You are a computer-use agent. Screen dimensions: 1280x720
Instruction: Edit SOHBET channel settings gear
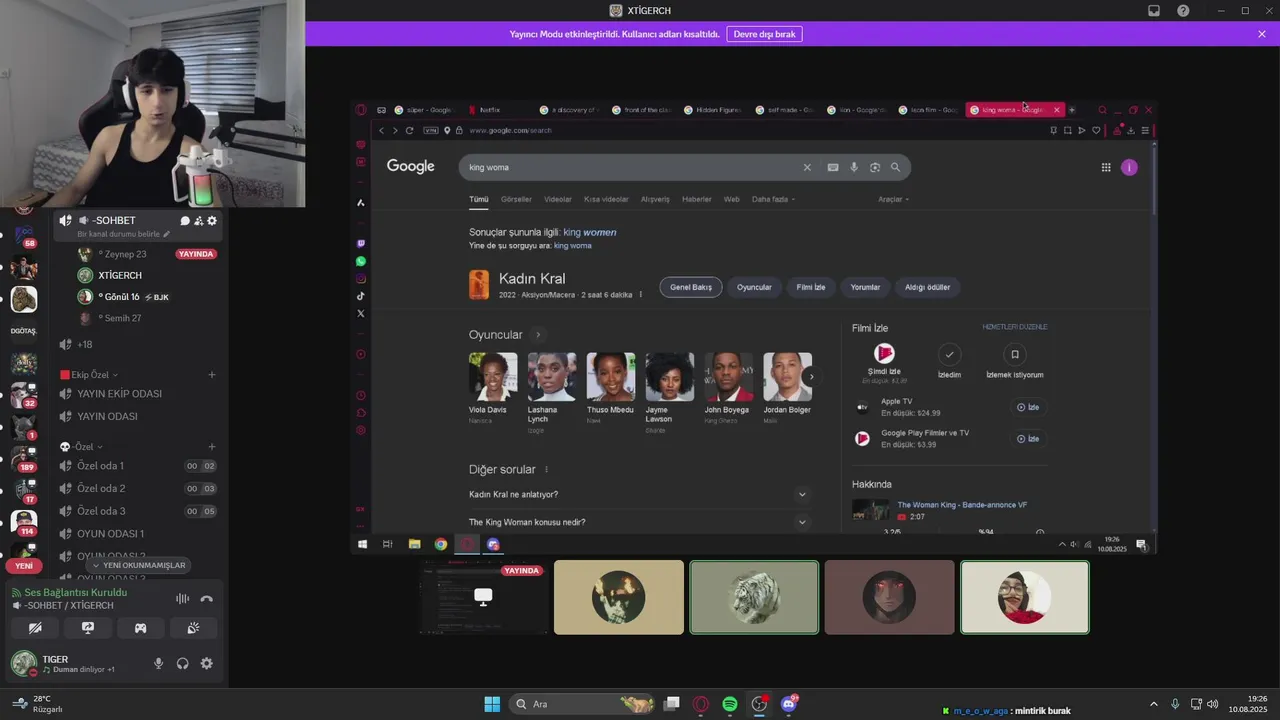(211, 220)
